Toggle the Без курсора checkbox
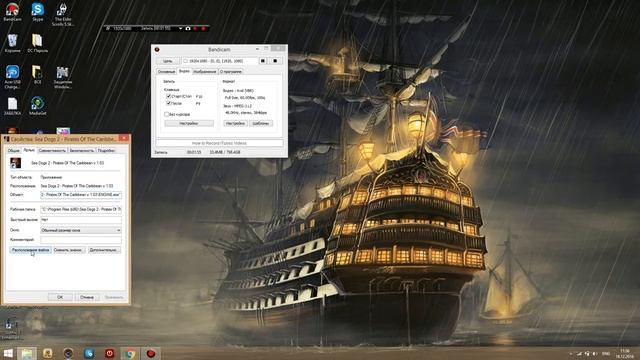The image size is (640, 360). (166, 114)
